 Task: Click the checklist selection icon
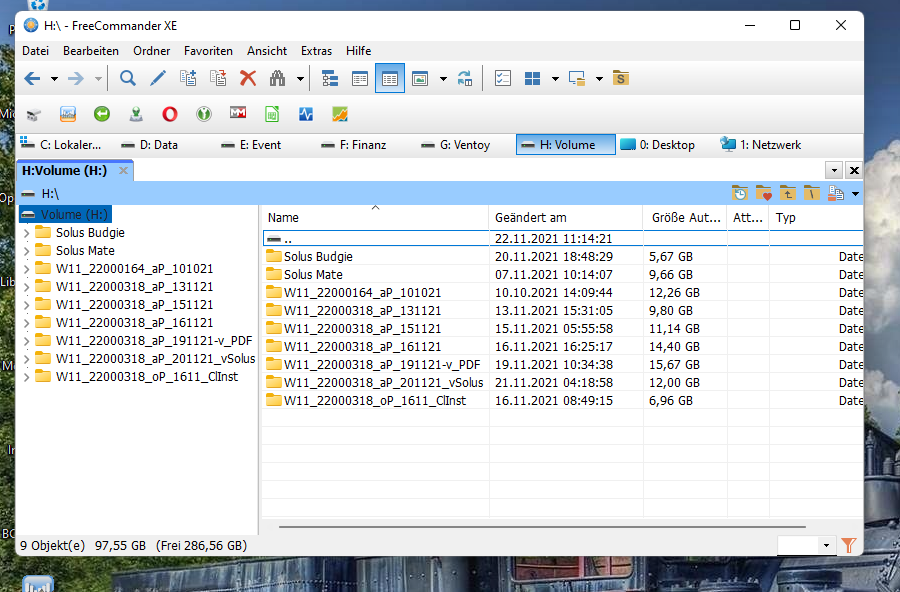point(502,78)
